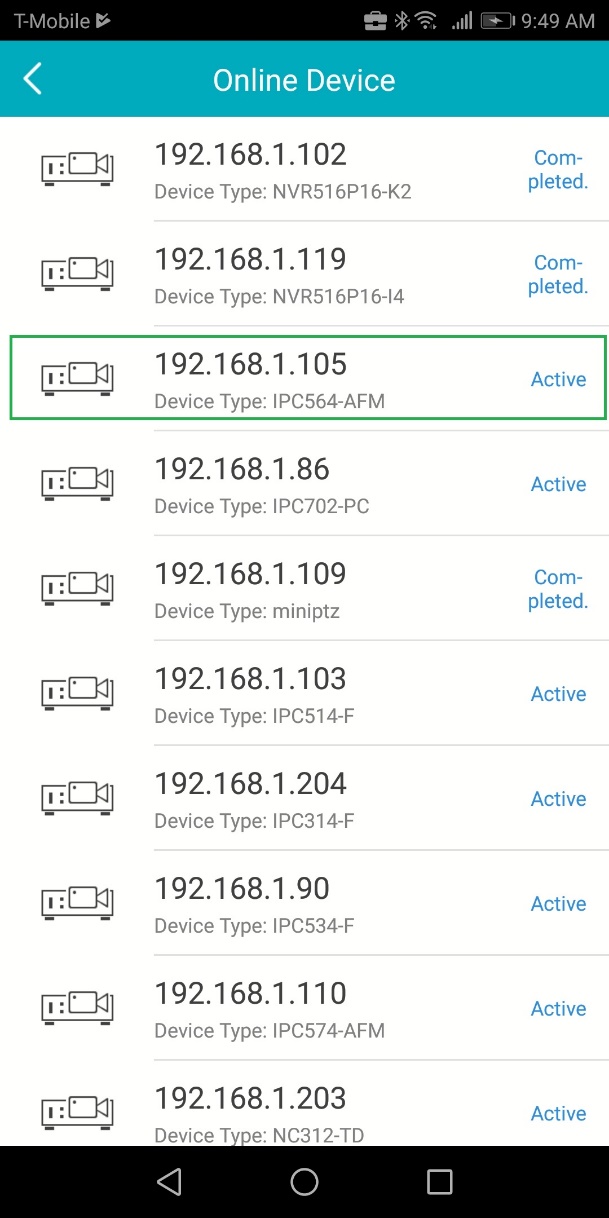The width and height of the screenshot is (609, 1218).
Task: Open Android recent apps button
Action: pos(439,1182)
